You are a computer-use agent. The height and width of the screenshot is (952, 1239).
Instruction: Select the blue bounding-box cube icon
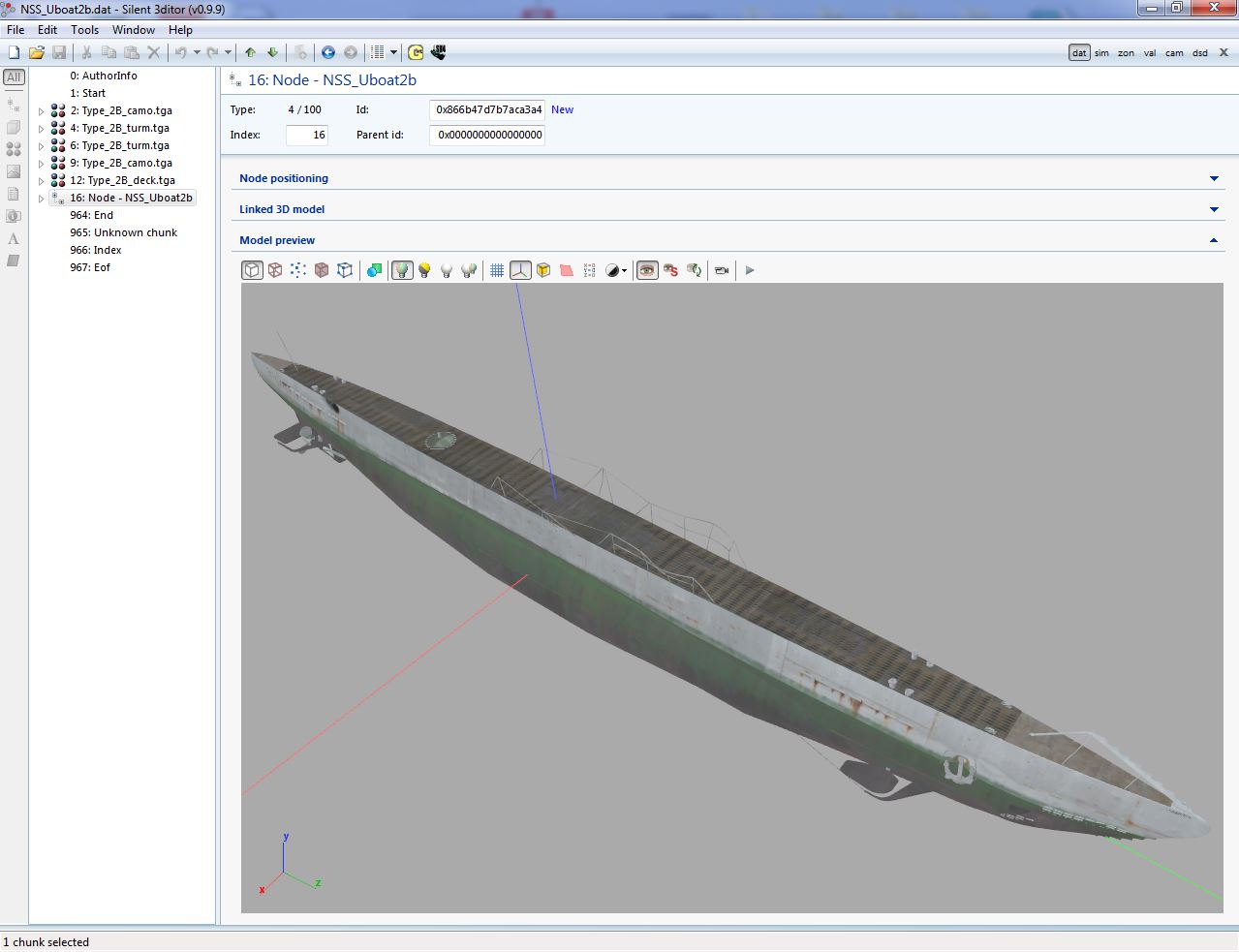point(345,270)
